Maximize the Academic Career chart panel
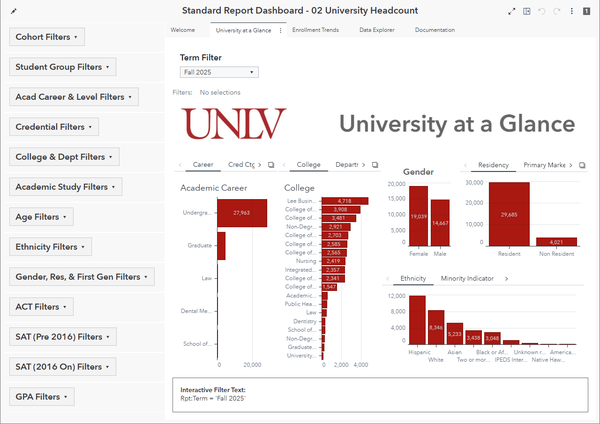 click(x=271, y=165)
